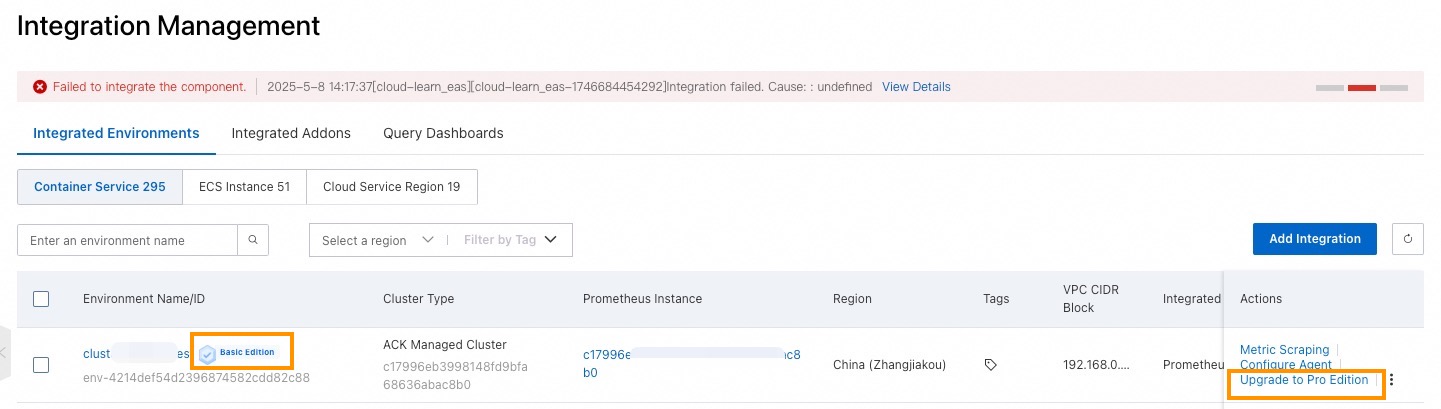Click the search magnifier icon
The height and width of the screenshot is (409, 1441).
click(253, 240)
